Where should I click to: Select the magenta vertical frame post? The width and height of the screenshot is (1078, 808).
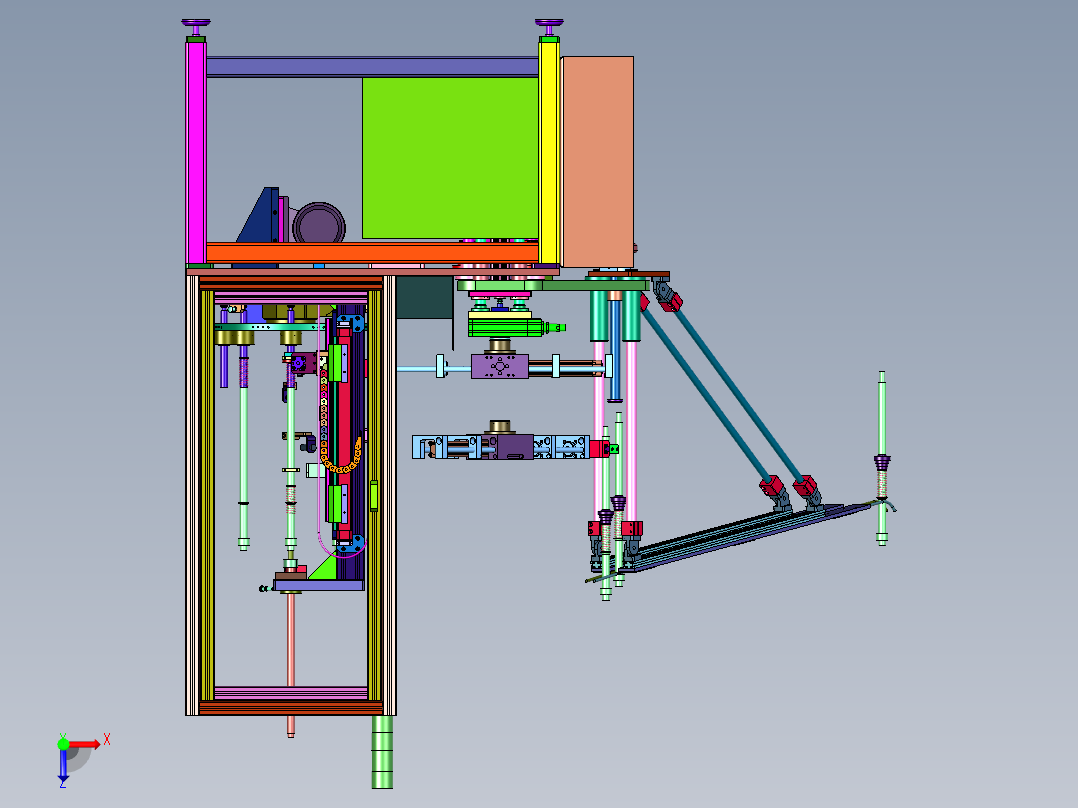[196, 151]
